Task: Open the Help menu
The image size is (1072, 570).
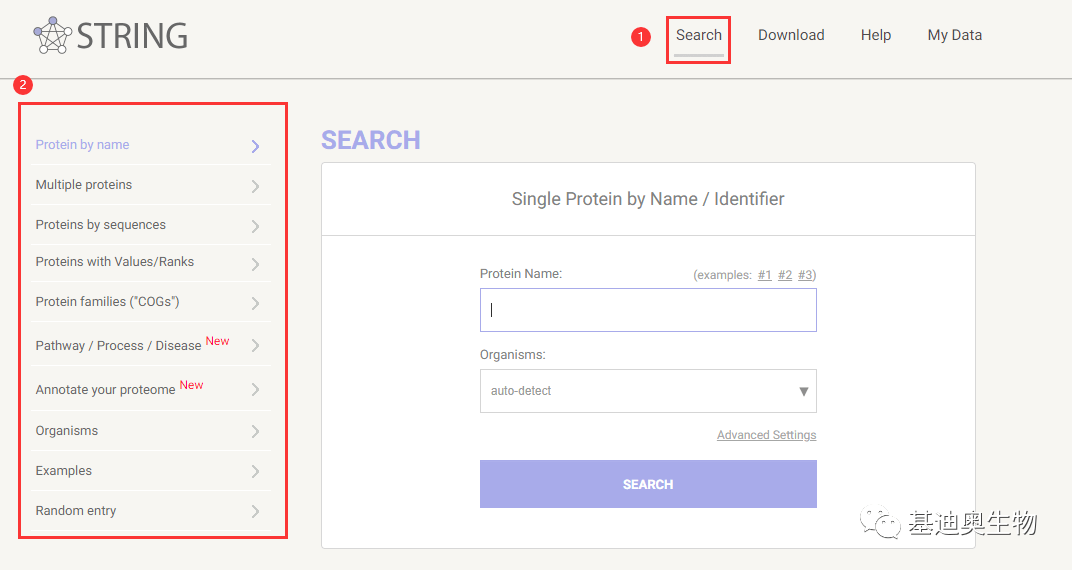Action: point(875,35)
